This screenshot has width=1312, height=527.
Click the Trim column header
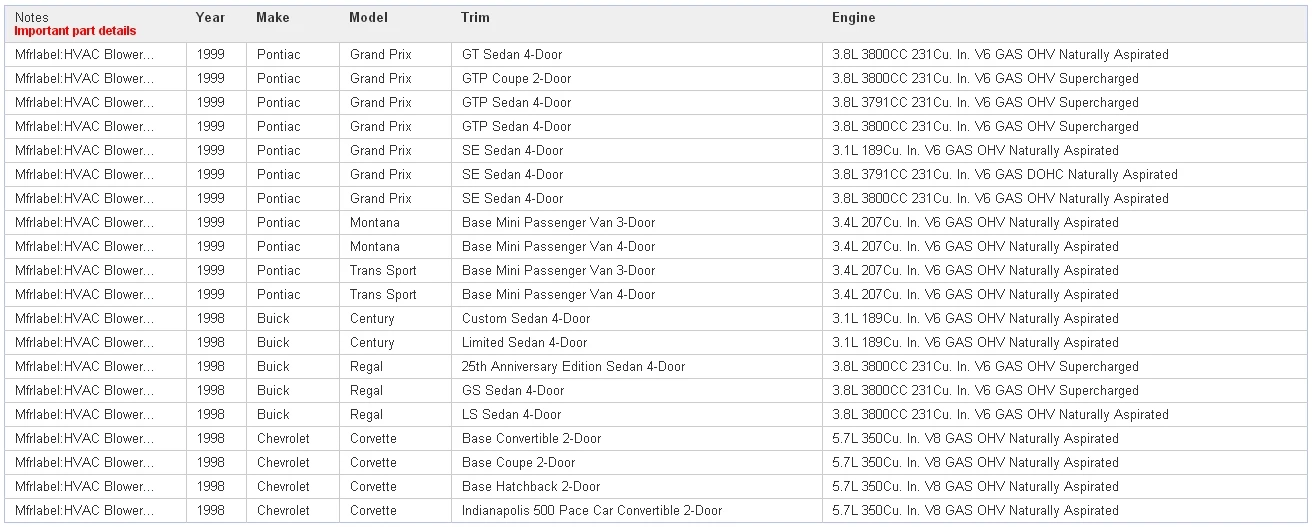coord(475,18)
